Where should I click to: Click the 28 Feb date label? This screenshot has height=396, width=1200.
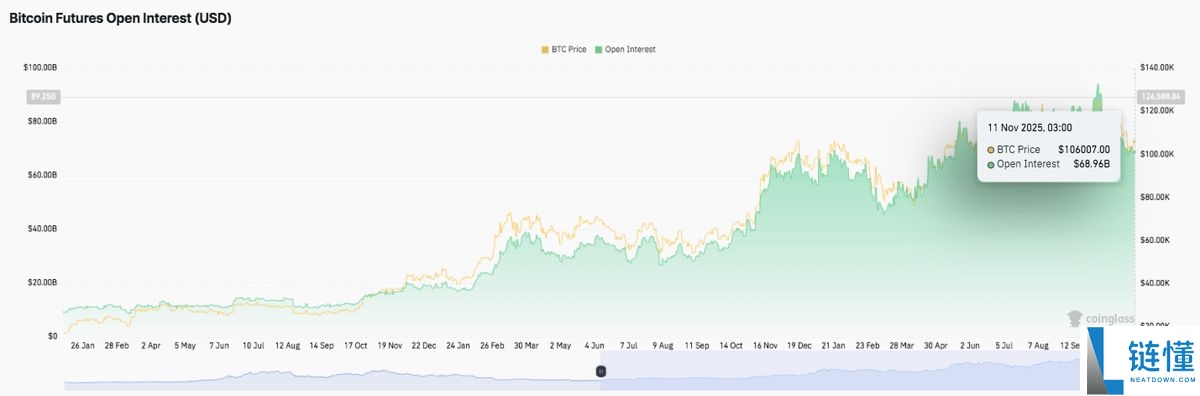click(x=116, y=345)
